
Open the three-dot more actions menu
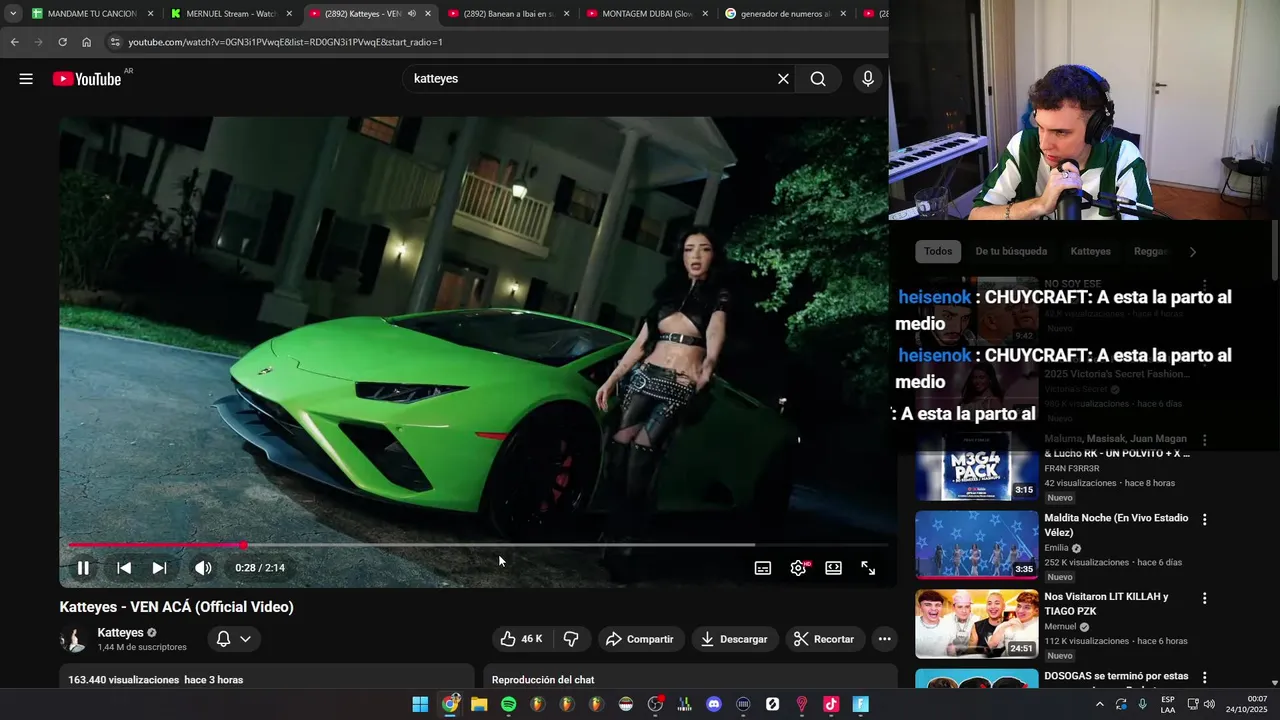884,639
